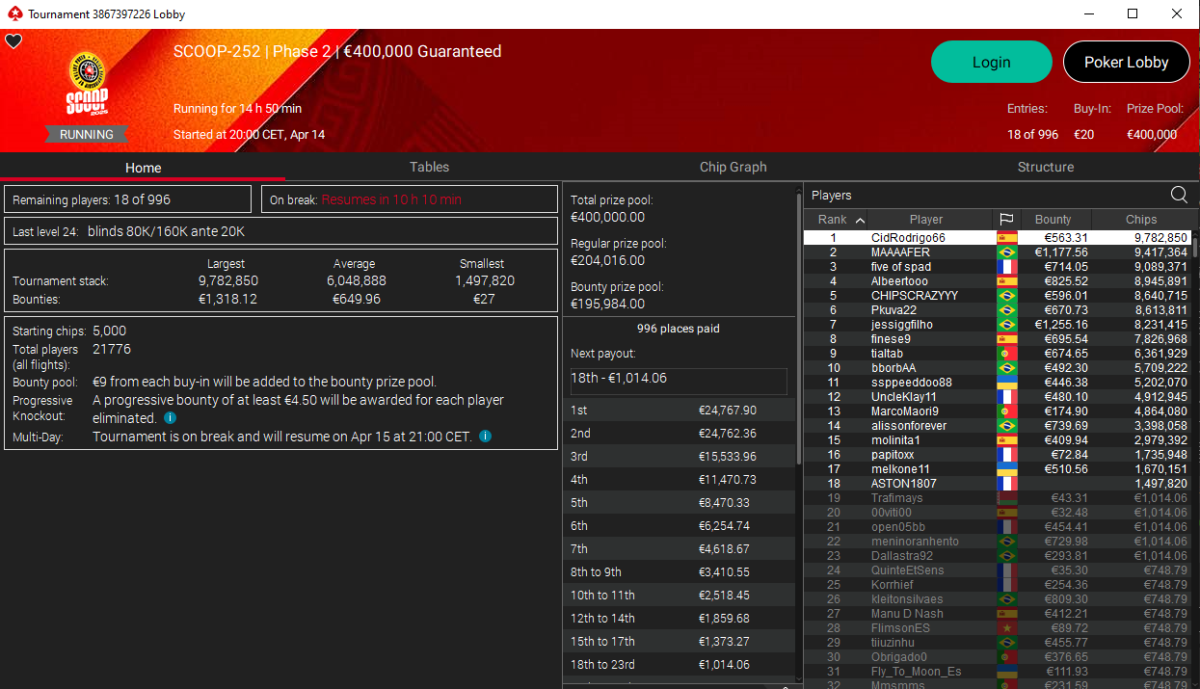Screen dimensions: 1200x689
Task: Select player row CHIPSCRAZYYY
Action: tap(997, 296)
